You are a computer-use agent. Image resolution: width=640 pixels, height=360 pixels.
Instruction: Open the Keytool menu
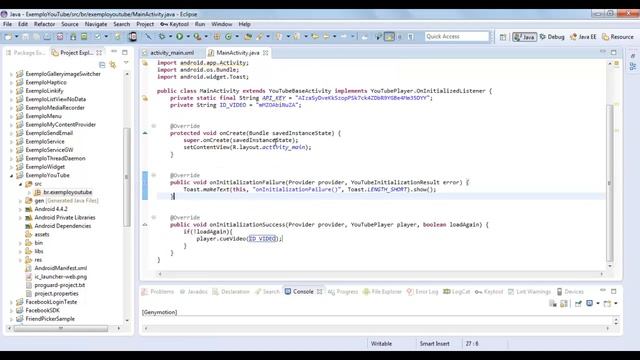[x=174, y=24]
